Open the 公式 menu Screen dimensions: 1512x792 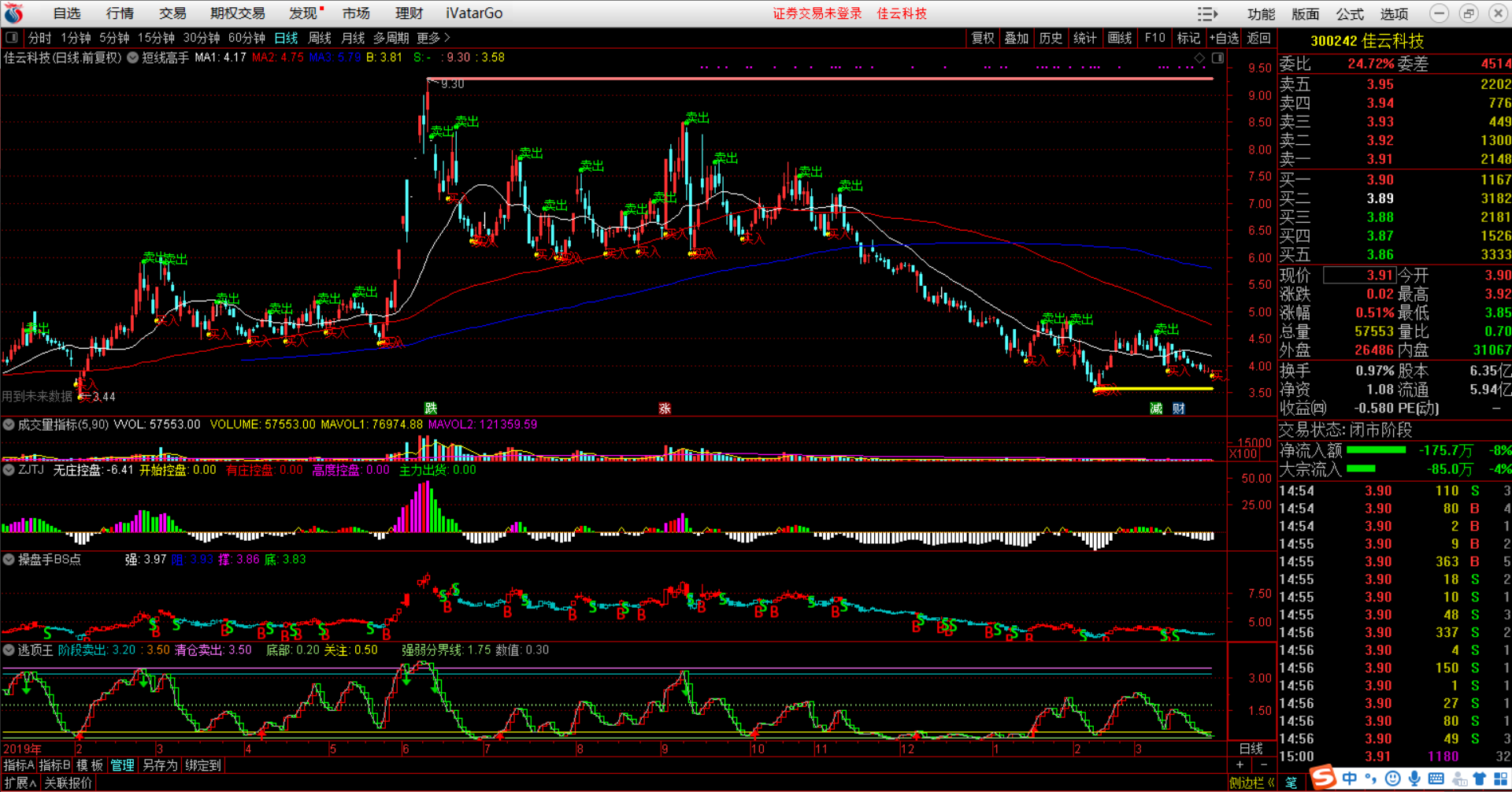pyautogui.click(x=1350, y=14)
